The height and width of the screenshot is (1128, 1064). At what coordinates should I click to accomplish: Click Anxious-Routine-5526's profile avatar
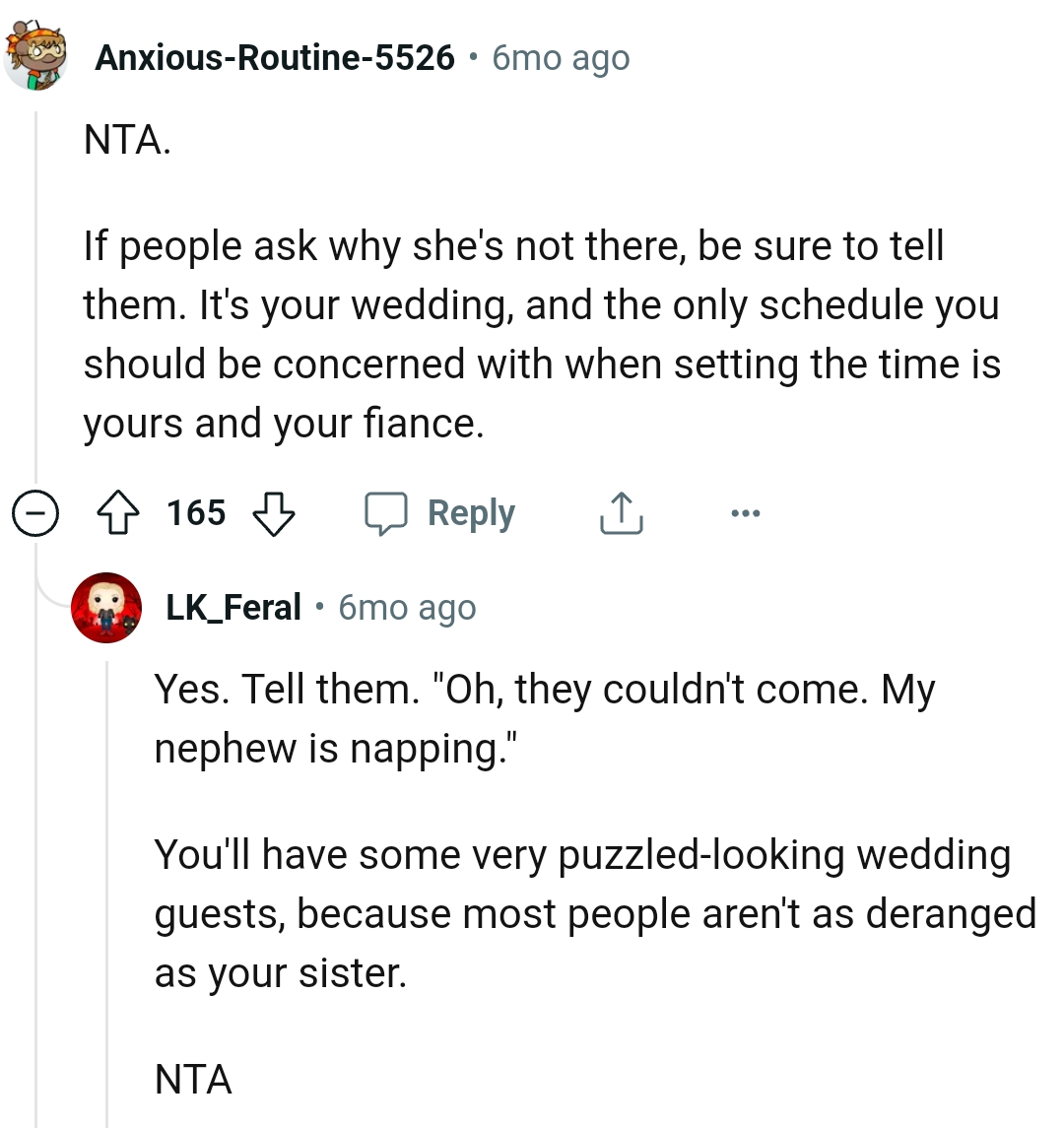click(34, 56)
